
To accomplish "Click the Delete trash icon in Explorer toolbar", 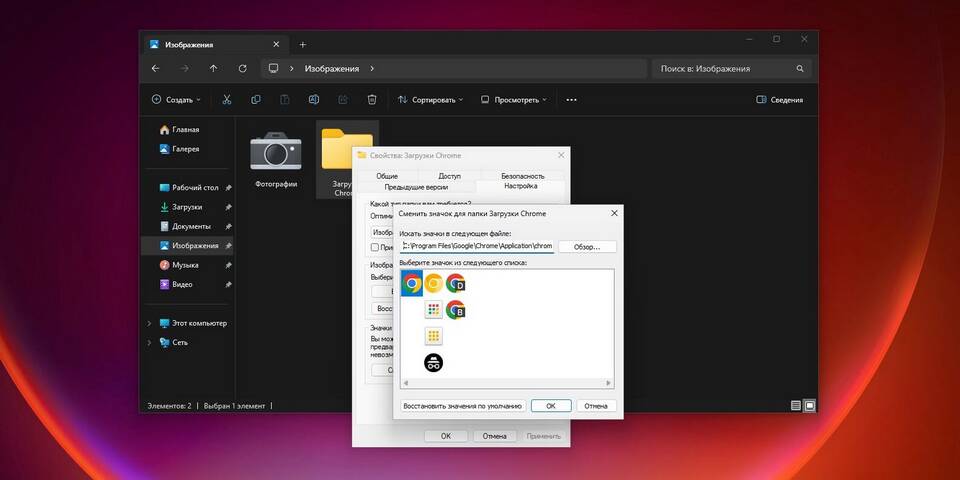I will point(372,100).
